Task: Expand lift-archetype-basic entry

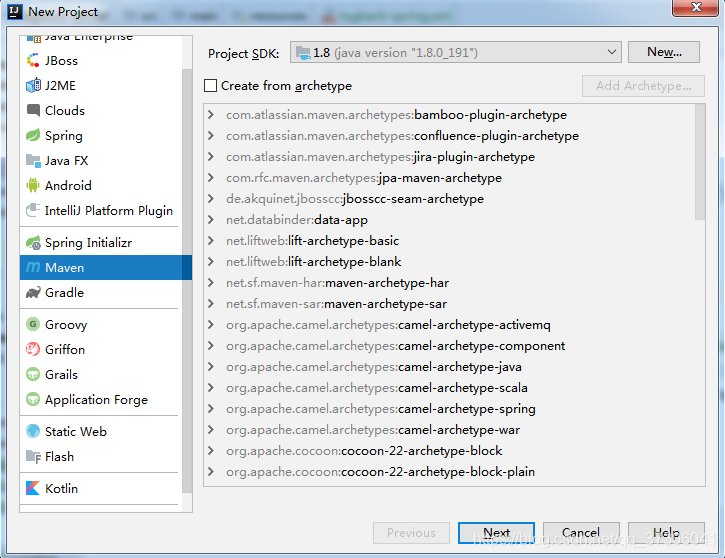Action: point(211,240)
